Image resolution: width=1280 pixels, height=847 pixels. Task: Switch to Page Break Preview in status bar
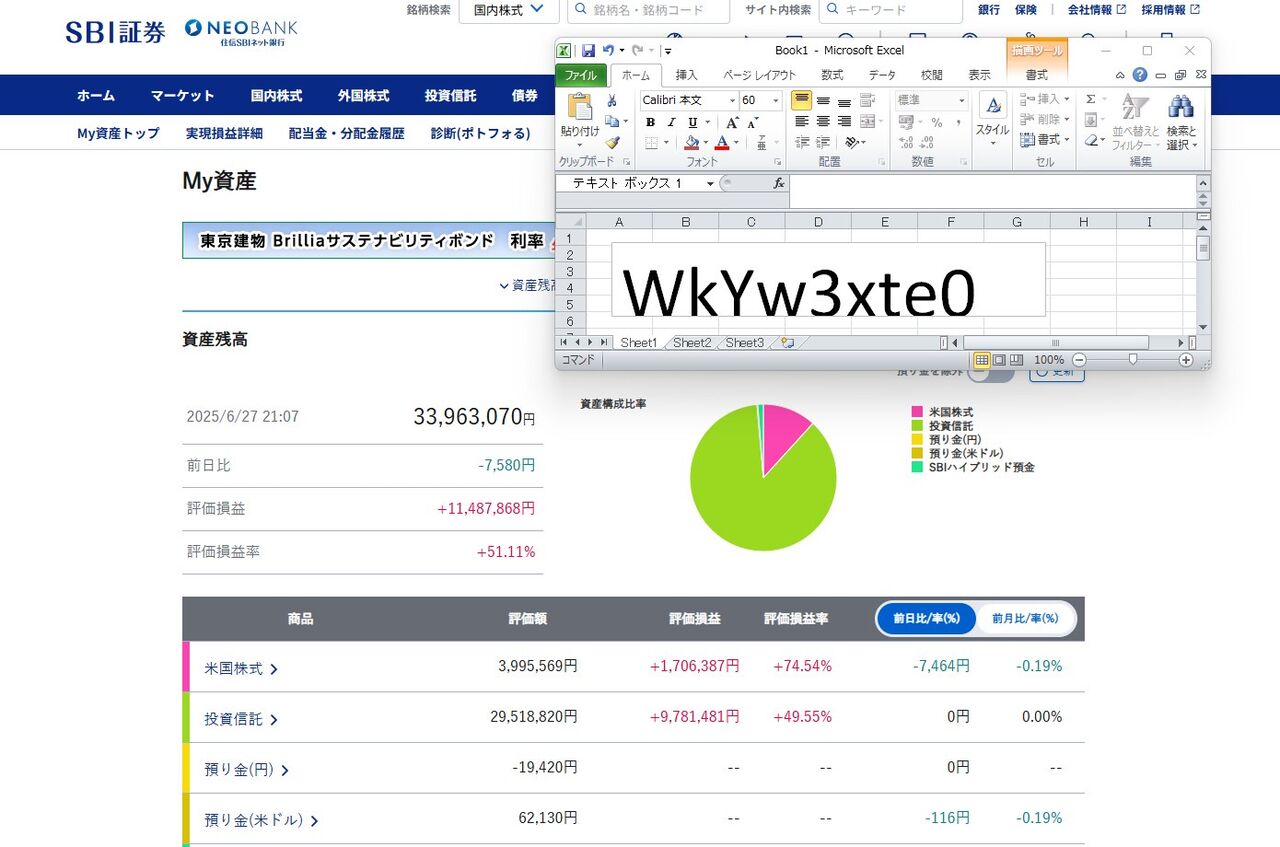(1016, 360)
